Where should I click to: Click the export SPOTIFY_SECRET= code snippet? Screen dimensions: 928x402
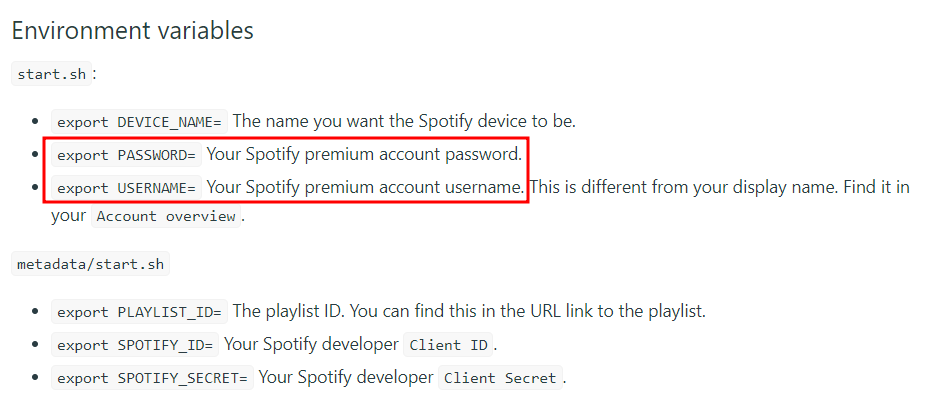pos(153,378)
